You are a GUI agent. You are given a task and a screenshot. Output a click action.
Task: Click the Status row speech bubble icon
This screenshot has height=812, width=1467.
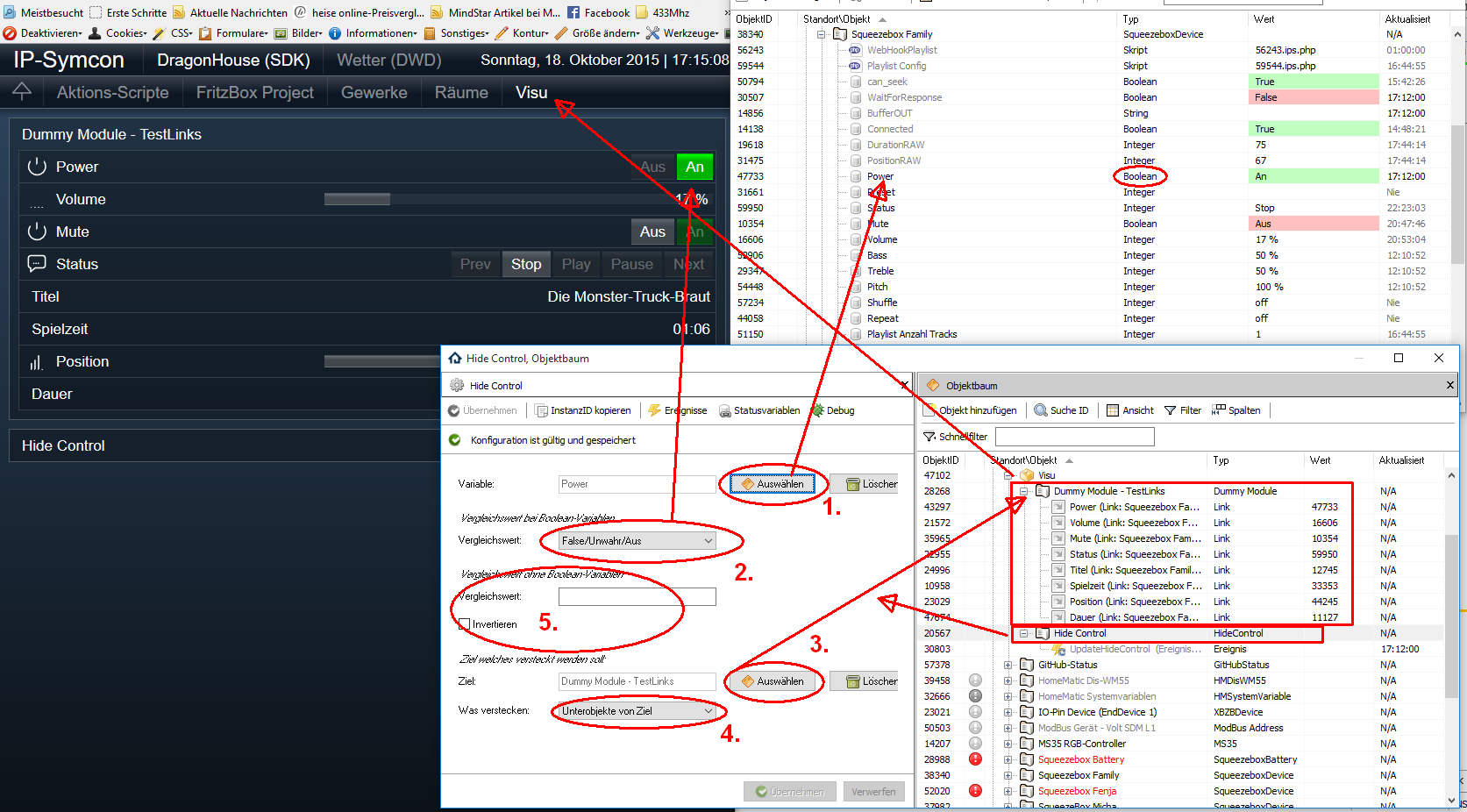pyautogui.click(x=37, y=263)
